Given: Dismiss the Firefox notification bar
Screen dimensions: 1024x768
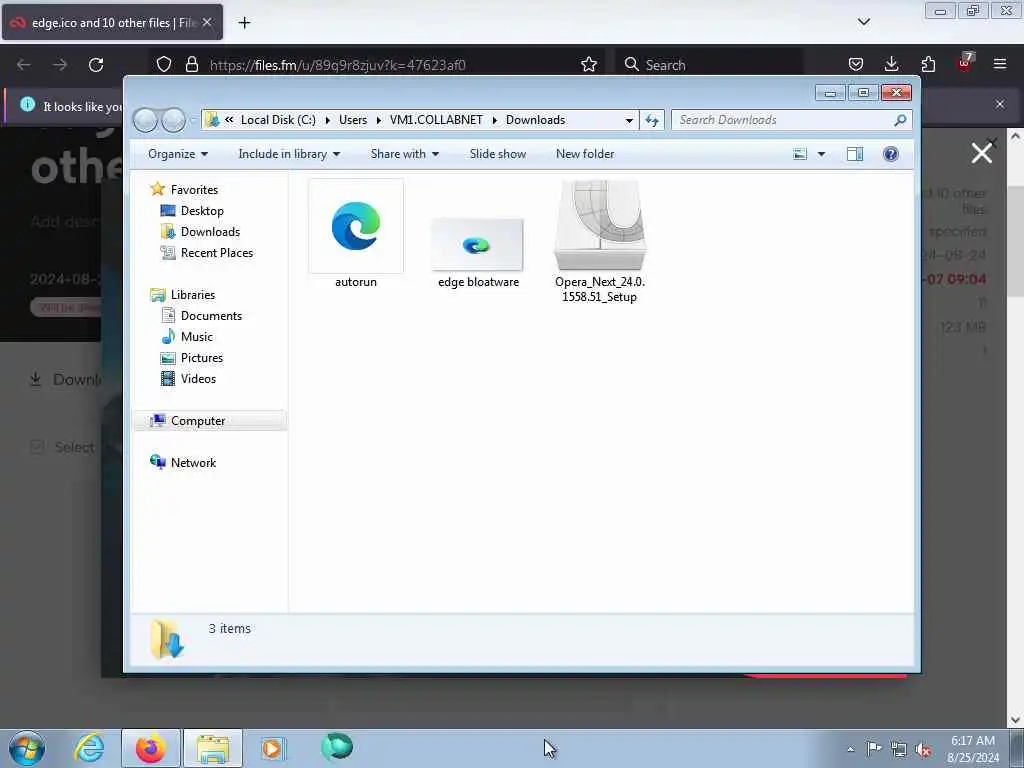Looking at the screenshot, I should (x=1000, y=104).
